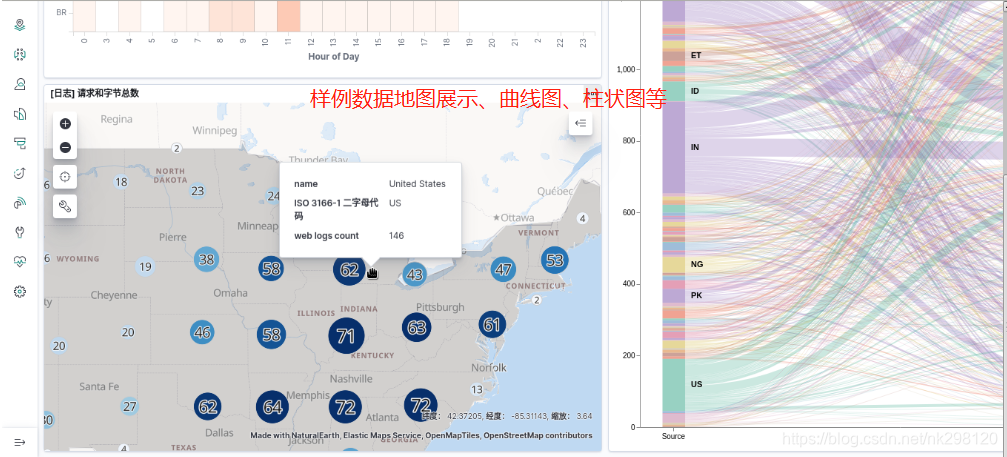The width and height of the screenshot is (1007, 457).
Task: Click the map cluster labeled 63
Action: click(417, 327)
